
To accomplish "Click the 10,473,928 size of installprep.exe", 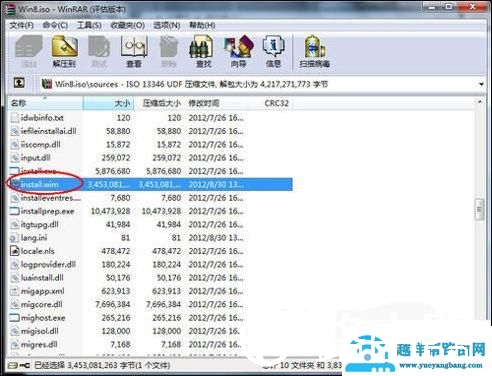I will (111, 211).
